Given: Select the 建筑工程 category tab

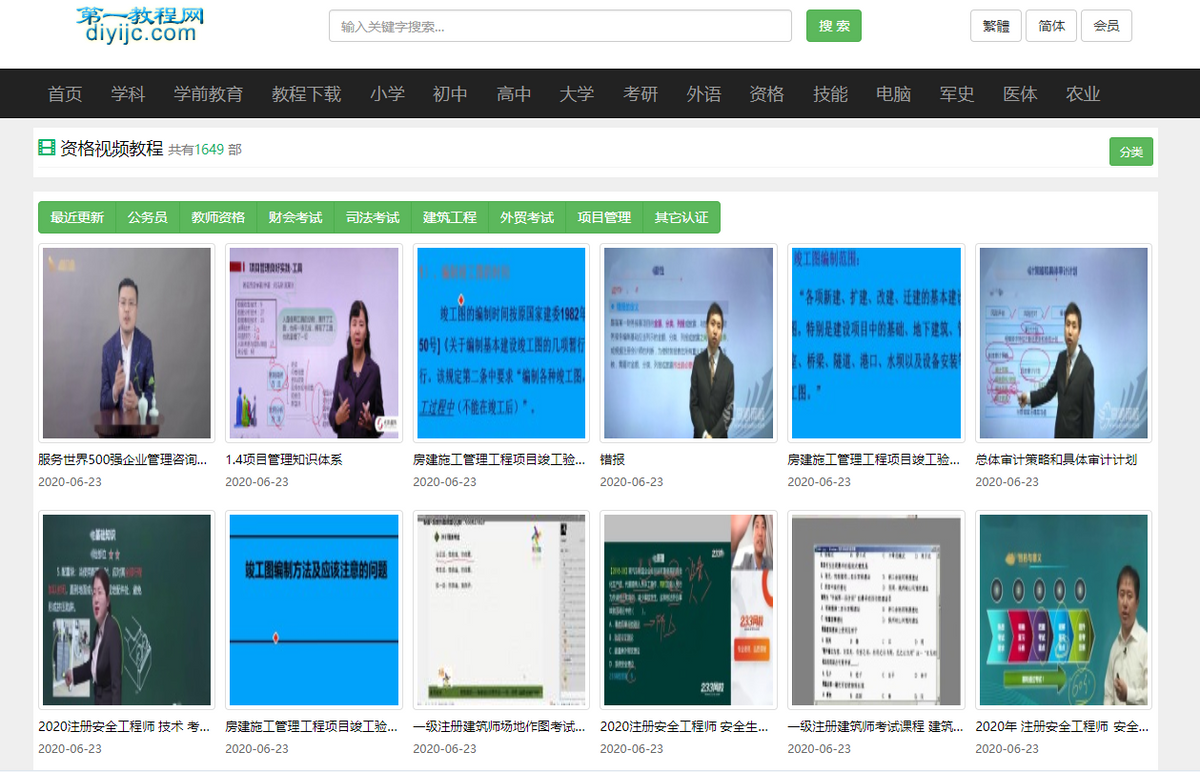Looking at the screenshot, I should (449, 217).
